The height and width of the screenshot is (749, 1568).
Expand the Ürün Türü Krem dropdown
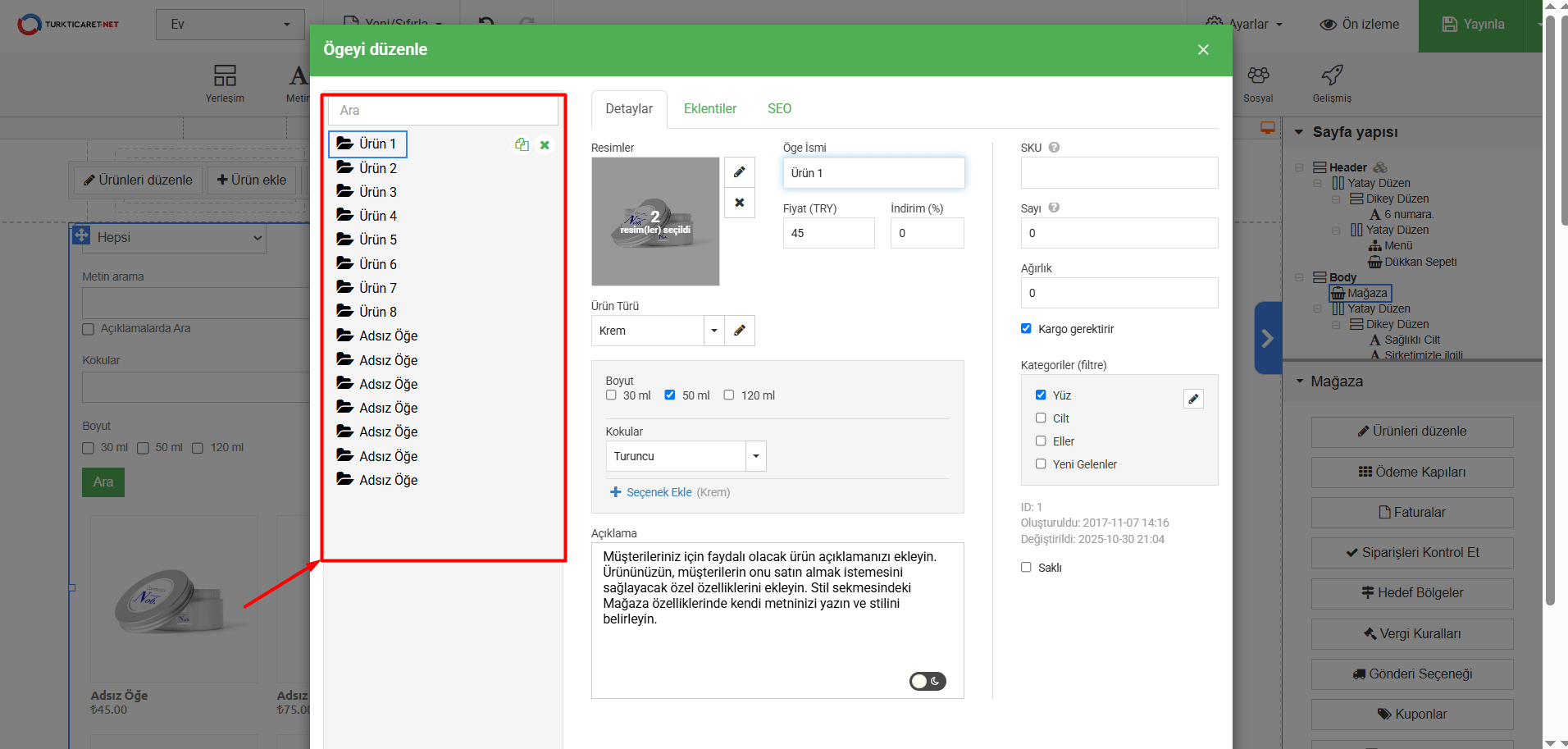[x=713, y=331]
